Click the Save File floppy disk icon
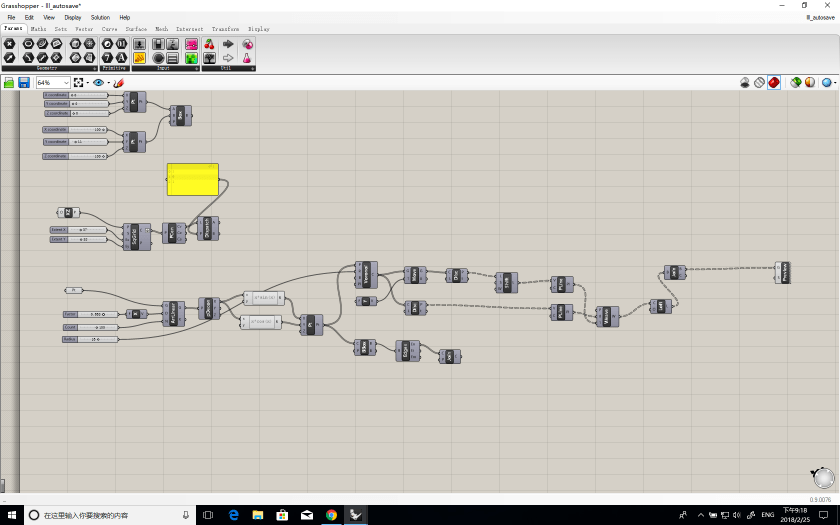This screenshot has height=525, width=840. point(23,82)
